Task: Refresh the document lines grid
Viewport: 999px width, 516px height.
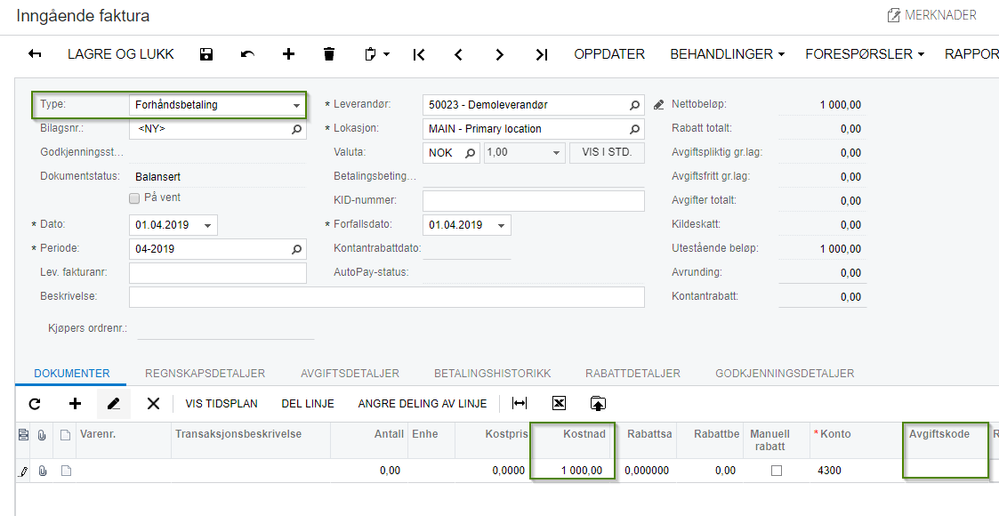Action: [x=34, y=403]
